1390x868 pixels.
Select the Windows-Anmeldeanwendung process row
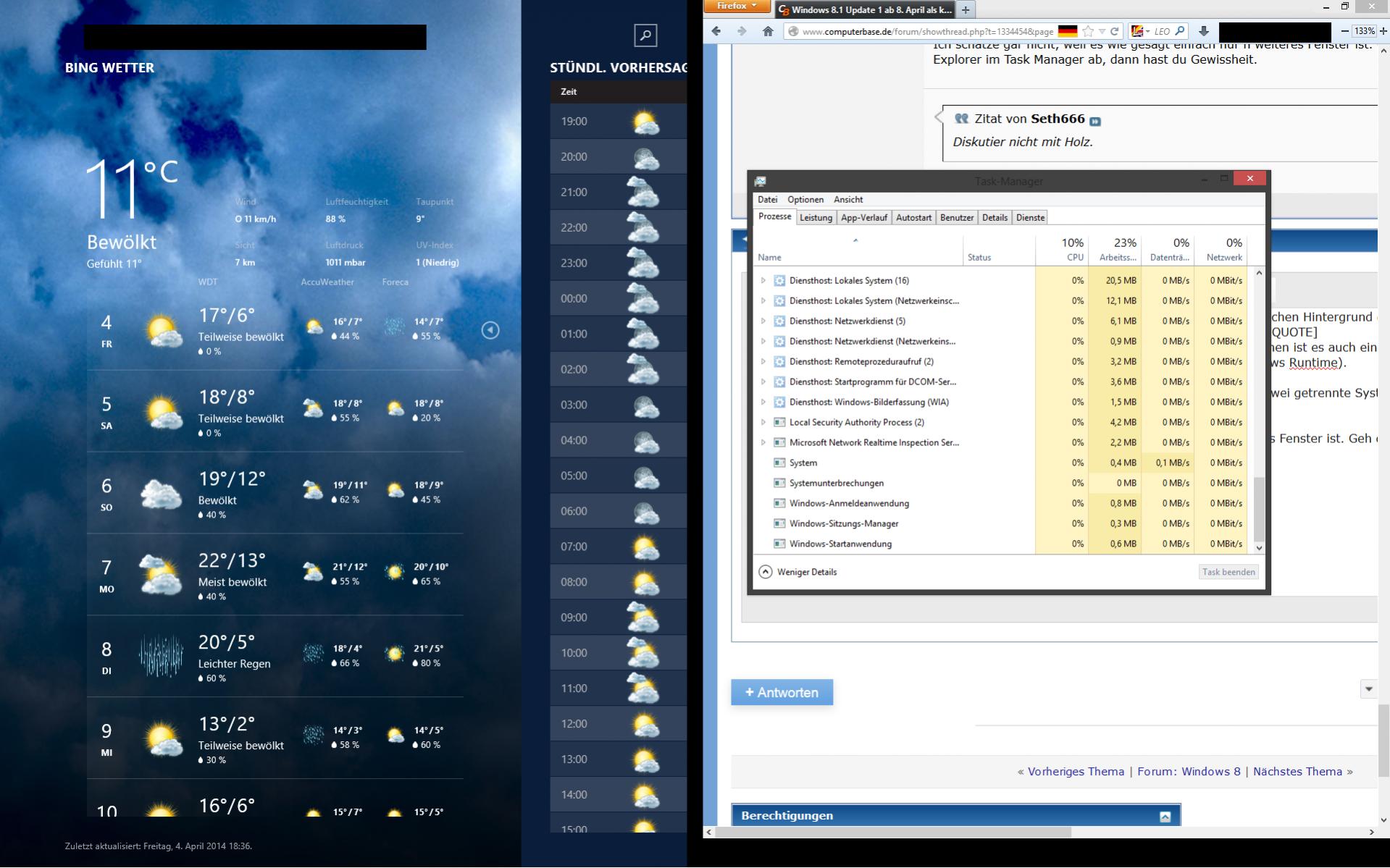point(1002,503)
